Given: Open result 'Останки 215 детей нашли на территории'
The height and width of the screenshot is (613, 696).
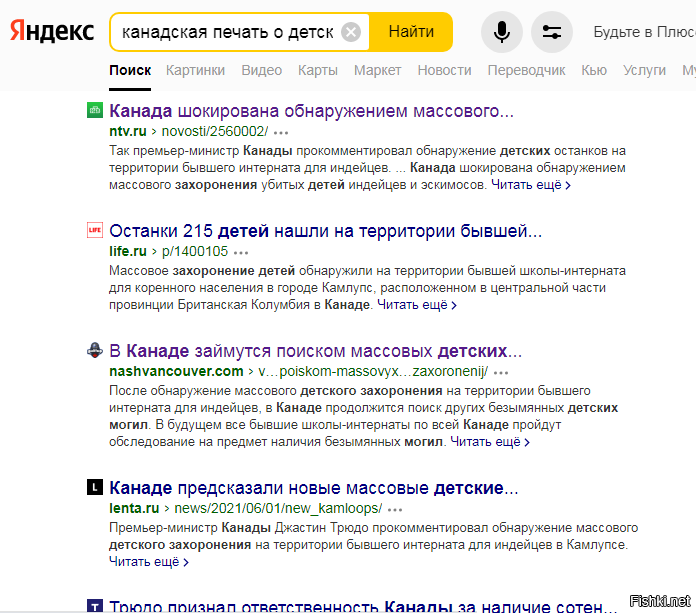Looking at the screenshot, I should coord(325,231).
